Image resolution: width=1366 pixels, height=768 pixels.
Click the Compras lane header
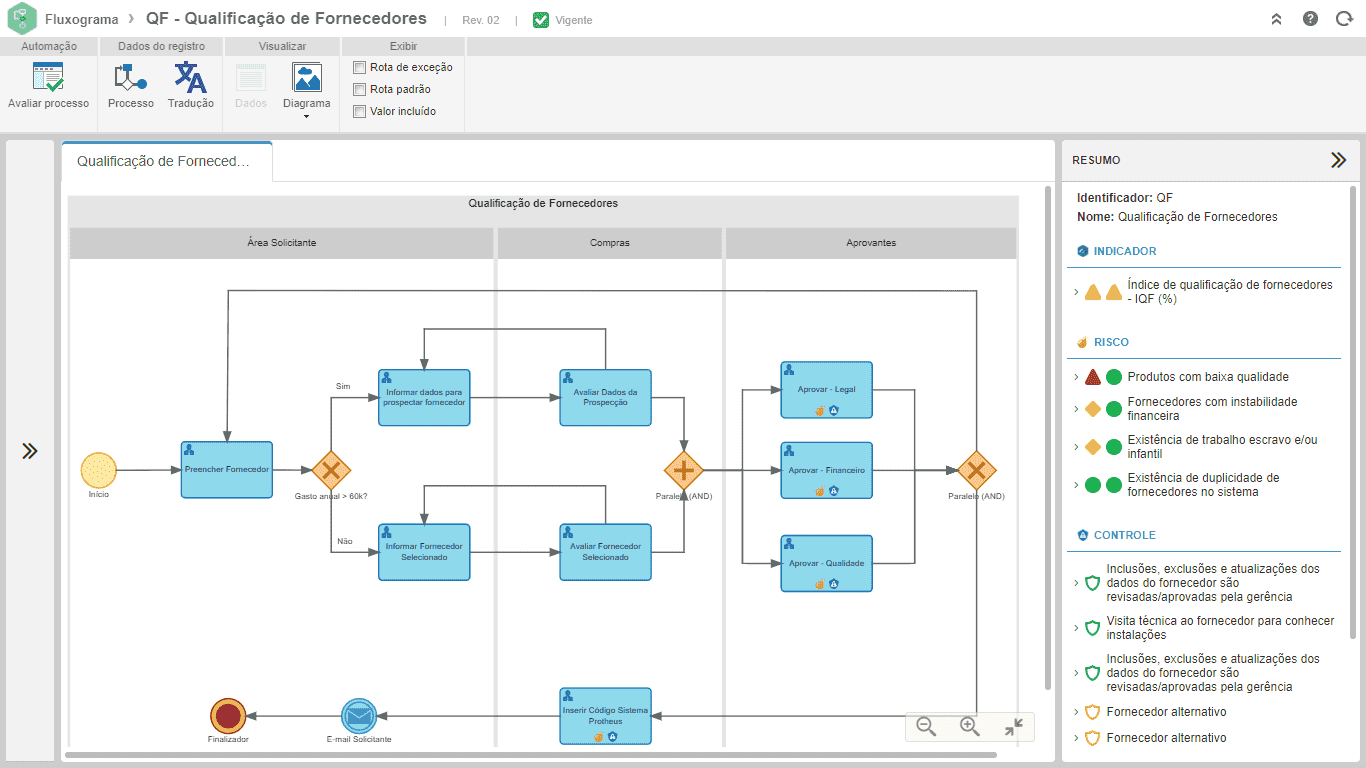[x=610, y=243]
